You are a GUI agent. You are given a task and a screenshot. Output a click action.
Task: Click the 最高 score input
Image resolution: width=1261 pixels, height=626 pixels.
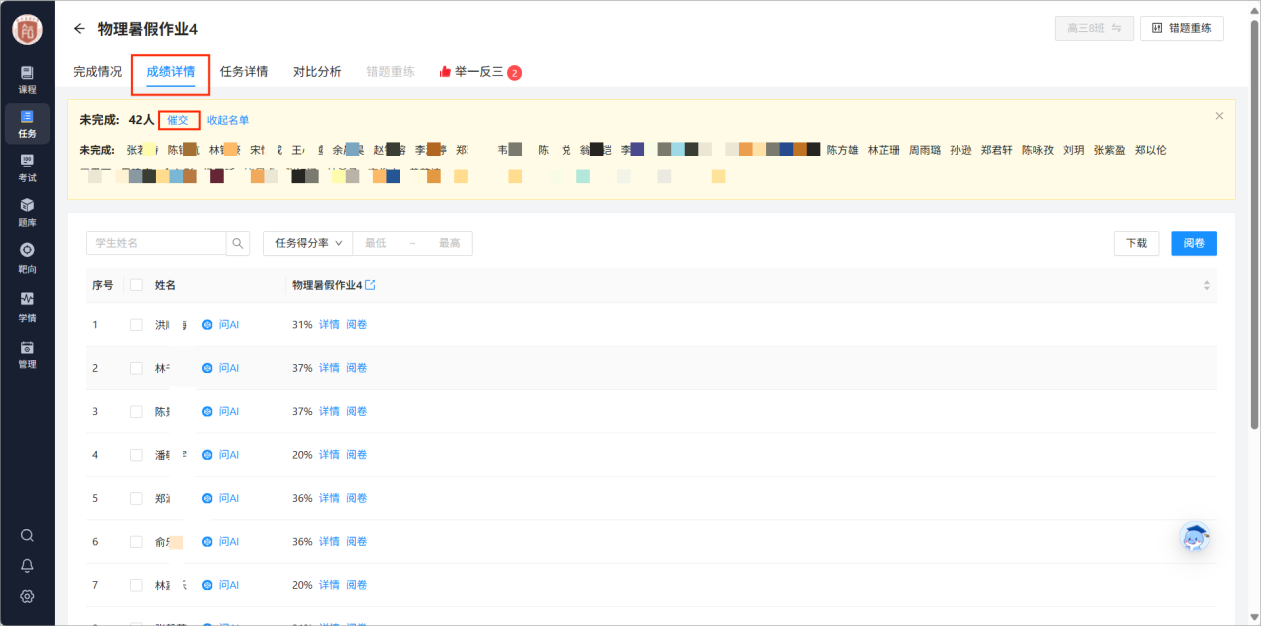449,243
